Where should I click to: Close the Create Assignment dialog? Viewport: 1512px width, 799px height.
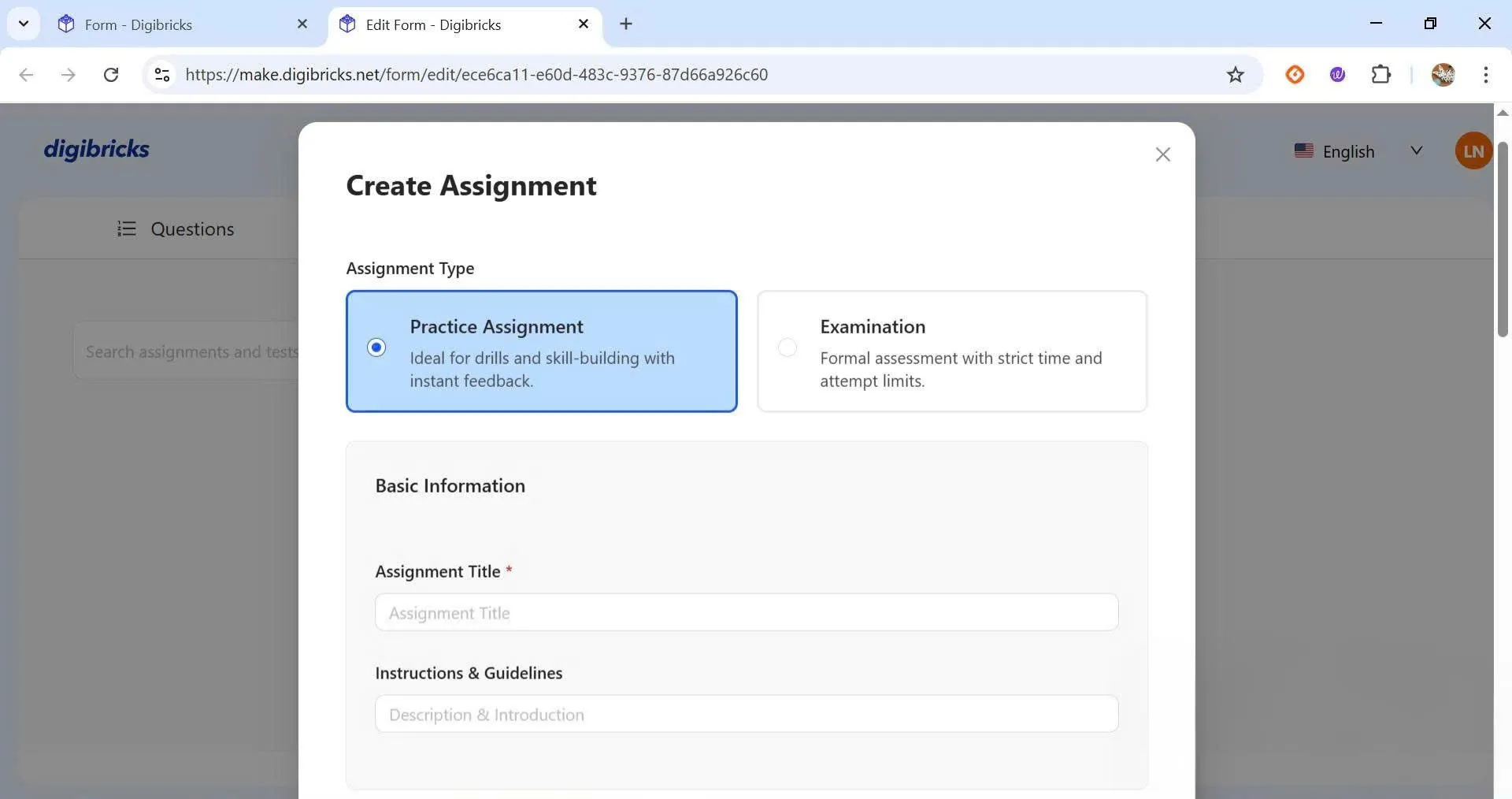pyautogui.click(x=1162, y=154)
